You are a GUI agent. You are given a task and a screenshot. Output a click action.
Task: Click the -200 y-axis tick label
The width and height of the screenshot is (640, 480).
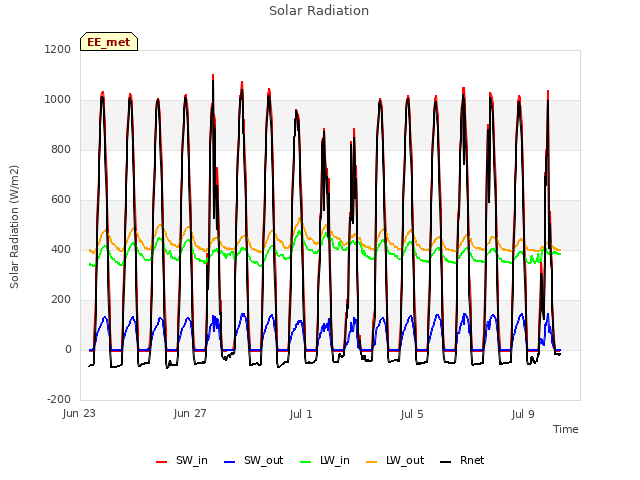point(59,399)
